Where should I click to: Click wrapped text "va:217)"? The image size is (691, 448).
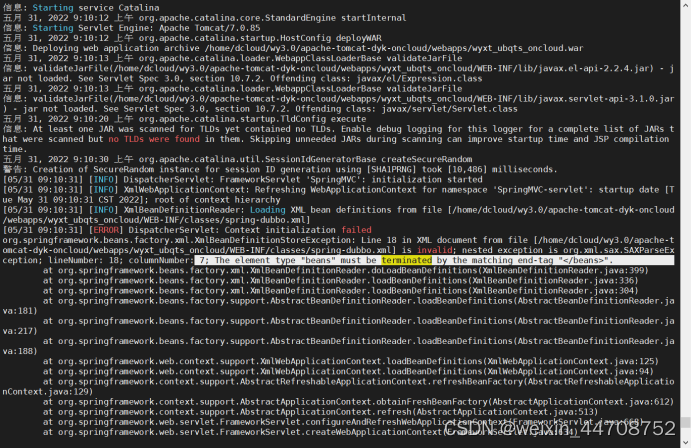[20, 331]
